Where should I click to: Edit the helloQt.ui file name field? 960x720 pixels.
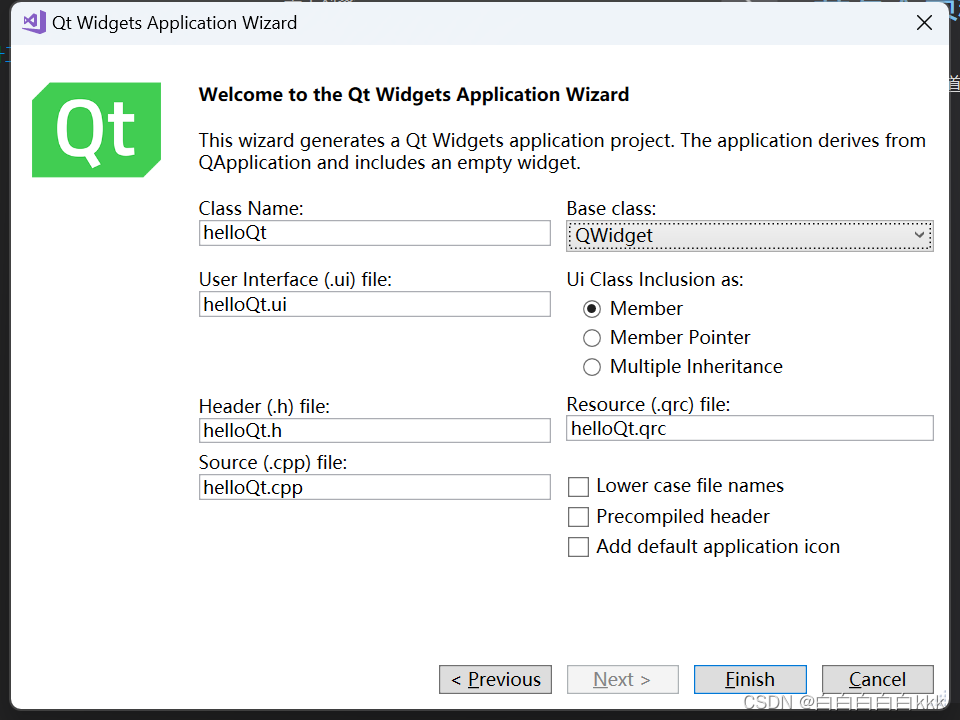click(x=375, y=304)
